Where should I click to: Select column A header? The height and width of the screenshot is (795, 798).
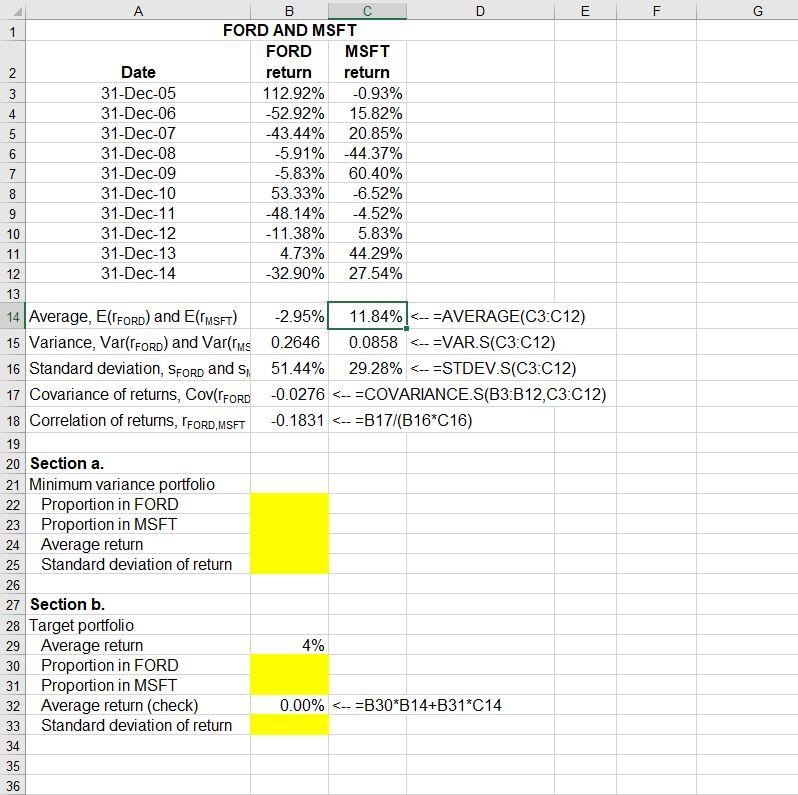pos(138,10)
